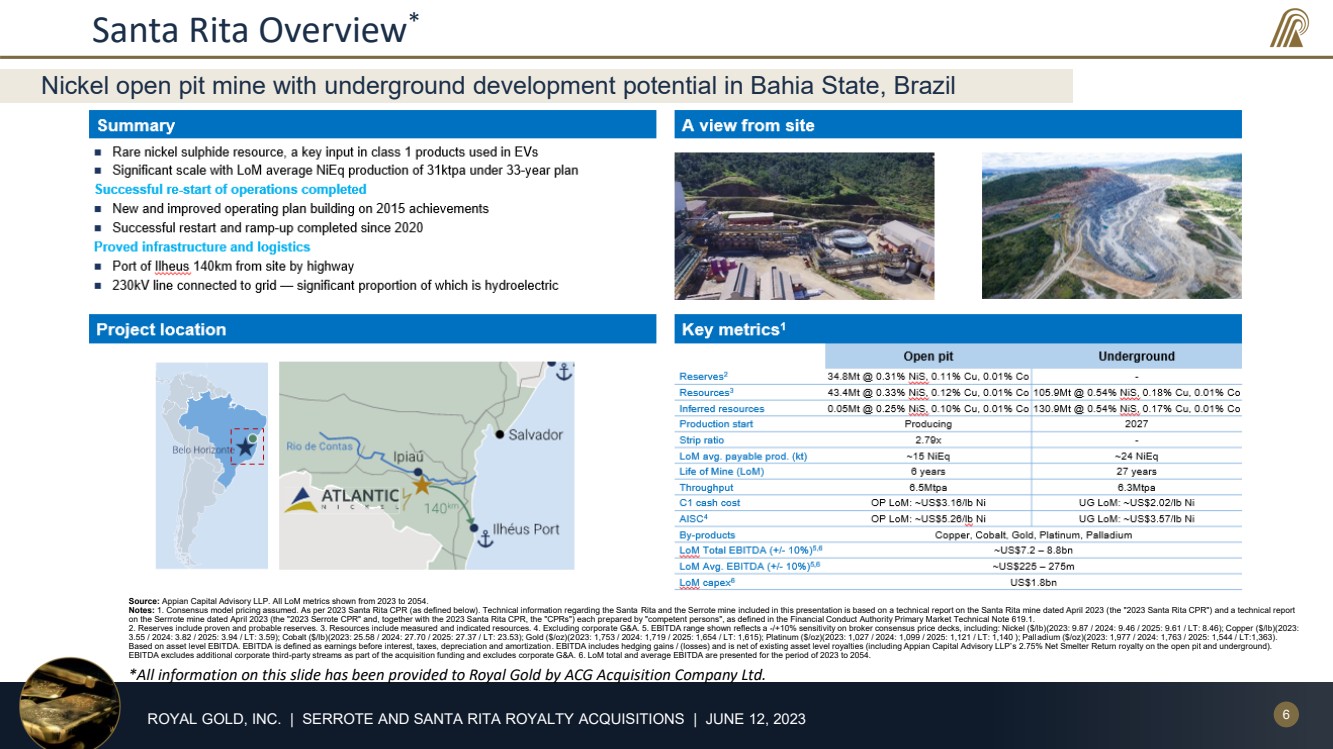Open the processing plant aerial photo

(804, 225)
